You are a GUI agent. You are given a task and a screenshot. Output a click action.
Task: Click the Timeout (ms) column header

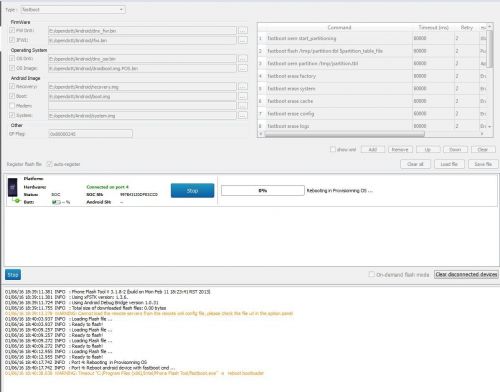[433, 27]
